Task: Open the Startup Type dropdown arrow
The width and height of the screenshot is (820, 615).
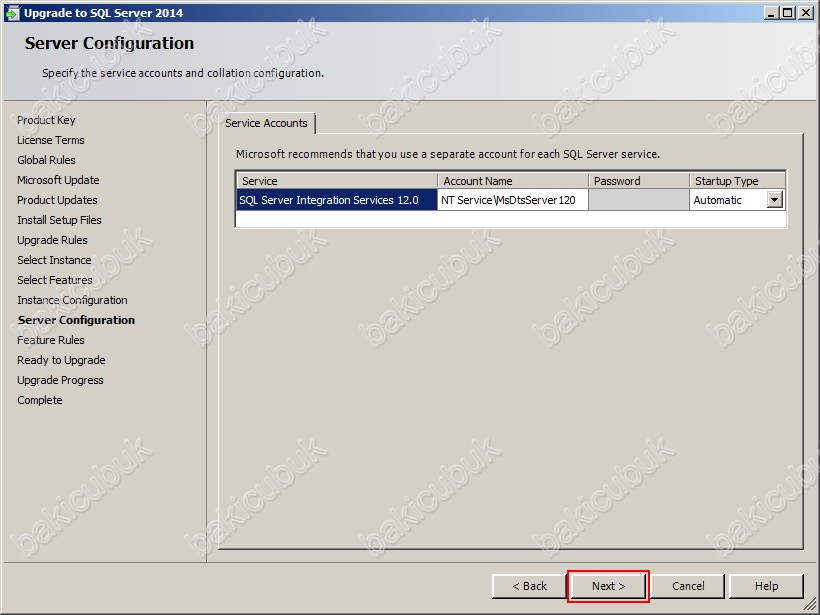Action: [x=775, y=200]
